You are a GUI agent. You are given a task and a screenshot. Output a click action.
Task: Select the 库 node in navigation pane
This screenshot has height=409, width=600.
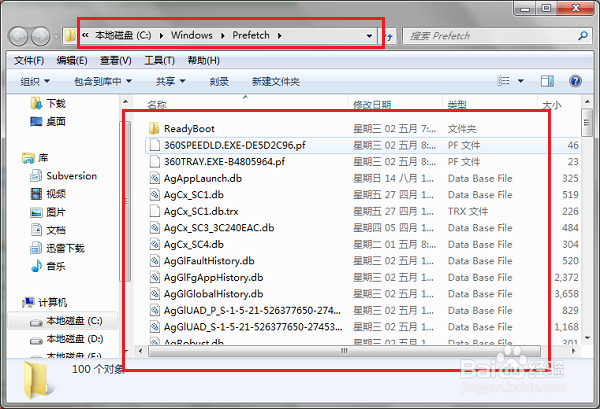coord(35,158)
